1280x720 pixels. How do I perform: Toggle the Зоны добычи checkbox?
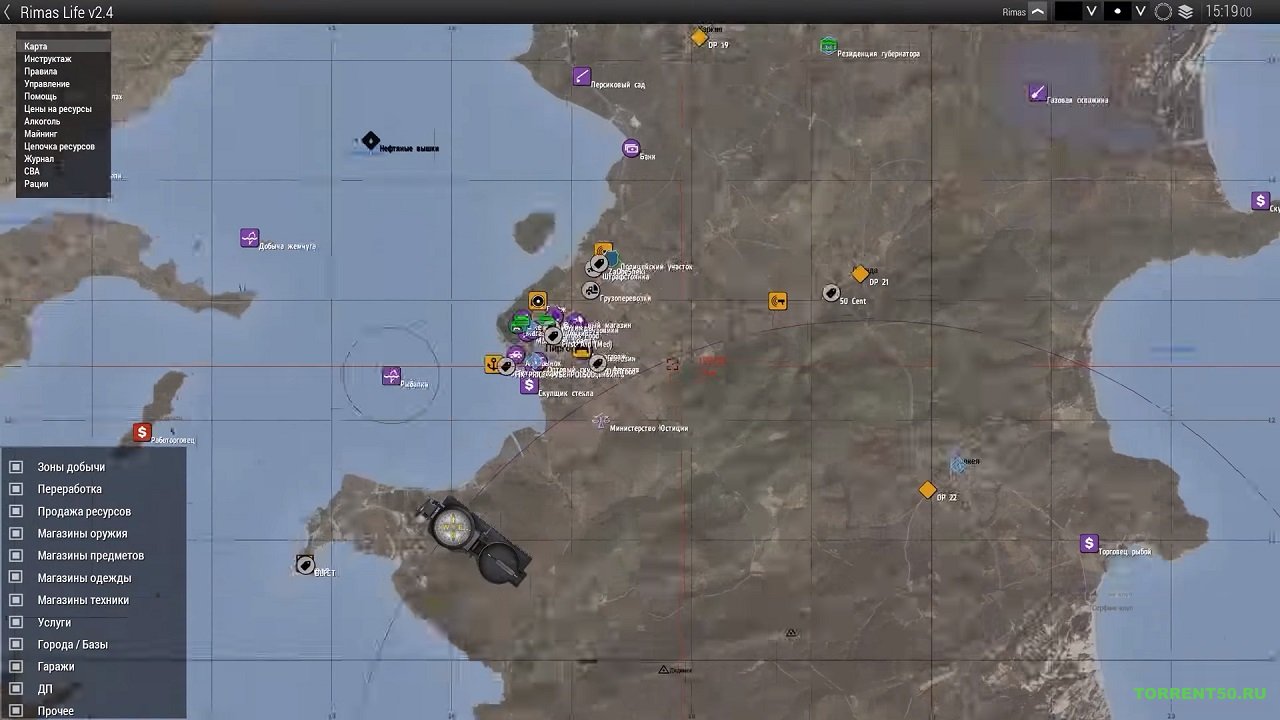[x=16, y=467]
